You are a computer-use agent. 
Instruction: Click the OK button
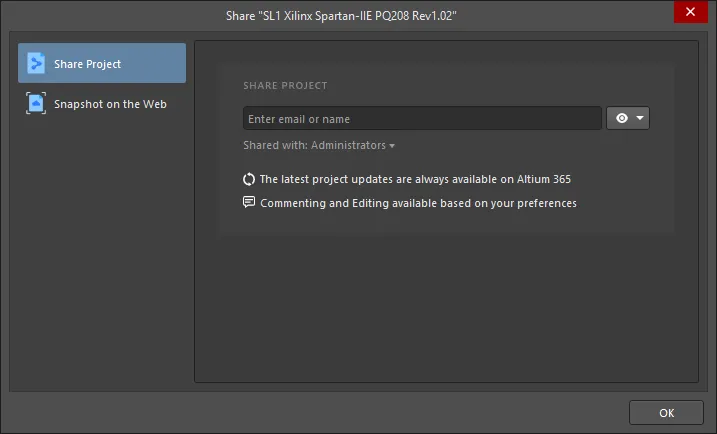(666, 413)
